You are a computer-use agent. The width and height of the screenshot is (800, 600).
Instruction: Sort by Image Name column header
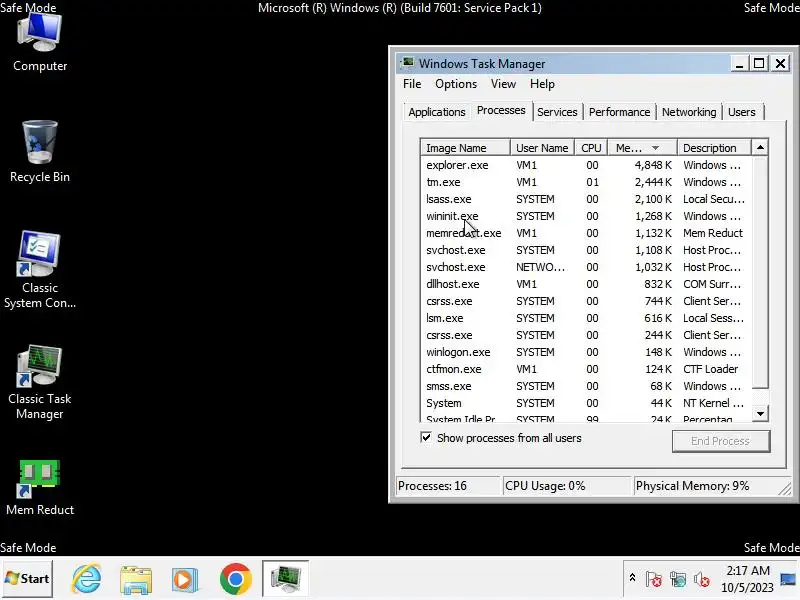(x=465, y=148)
